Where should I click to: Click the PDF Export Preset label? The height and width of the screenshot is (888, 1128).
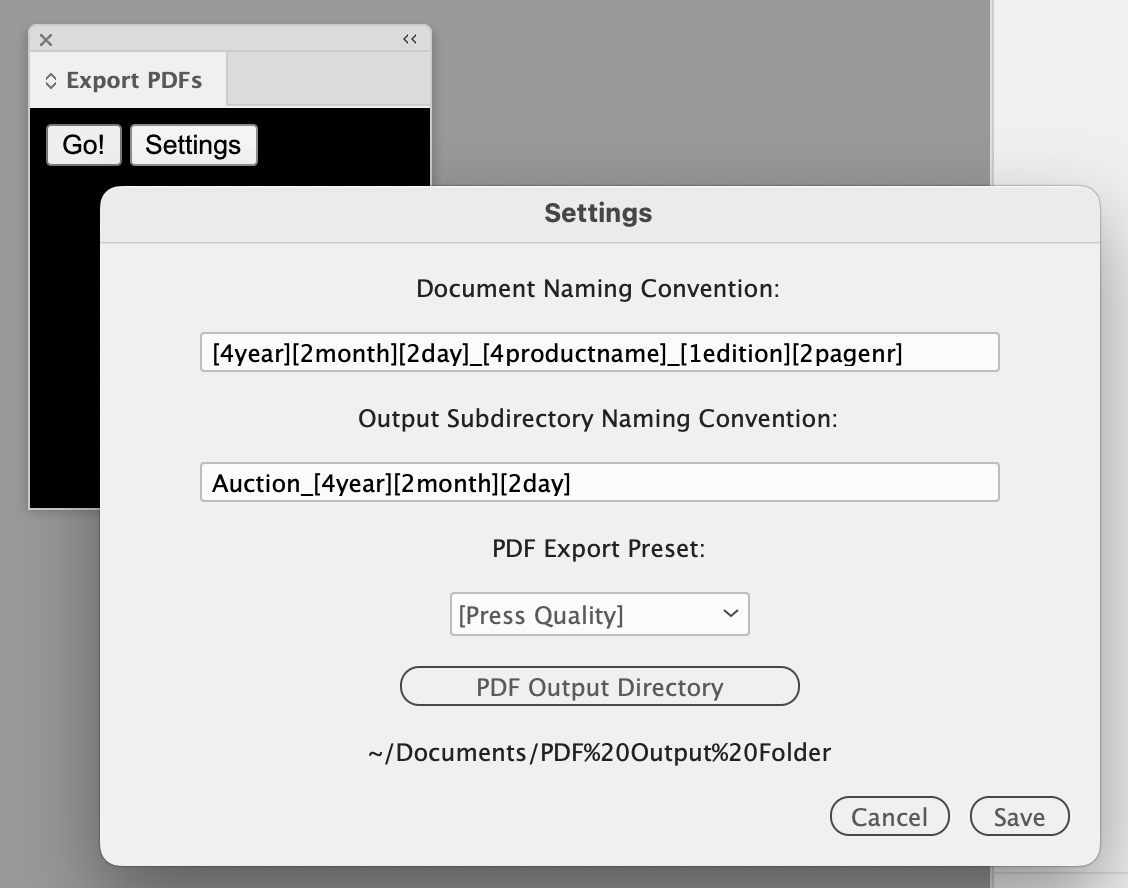tap(598, 549)
